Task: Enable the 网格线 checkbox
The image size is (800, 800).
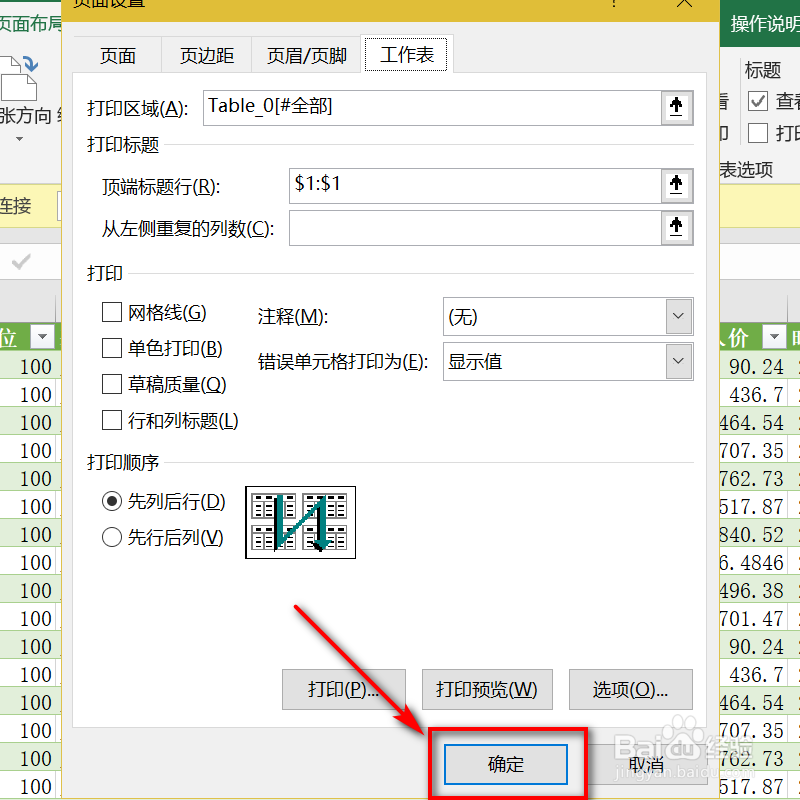Action: (x=113, y=312)
